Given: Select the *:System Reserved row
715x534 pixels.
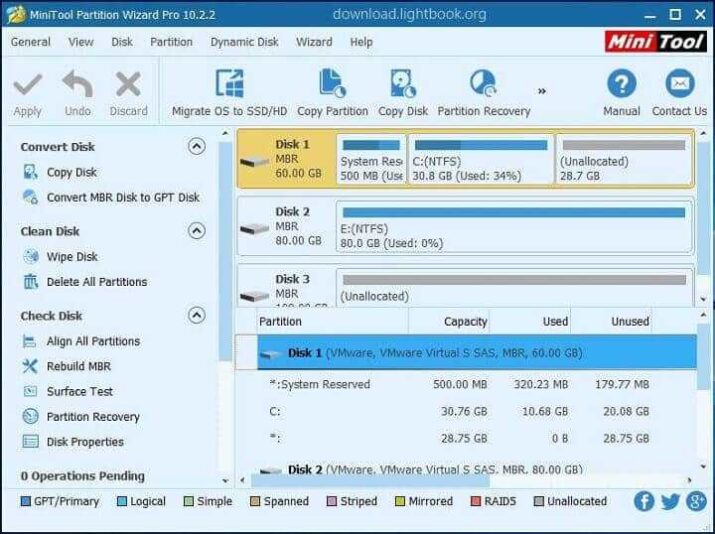Looking at the screenshot, I should tap(466, 384).
